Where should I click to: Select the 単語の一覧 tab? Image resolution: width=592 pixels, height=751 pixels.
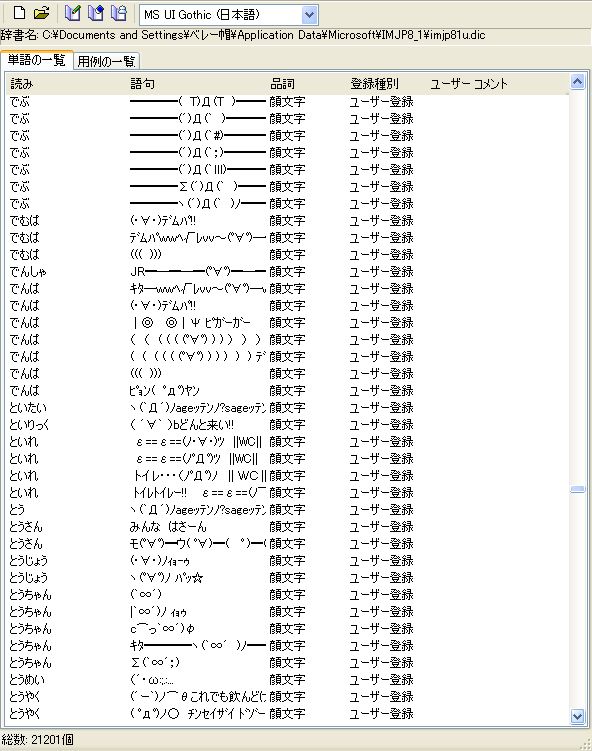[x=36, y=60]
